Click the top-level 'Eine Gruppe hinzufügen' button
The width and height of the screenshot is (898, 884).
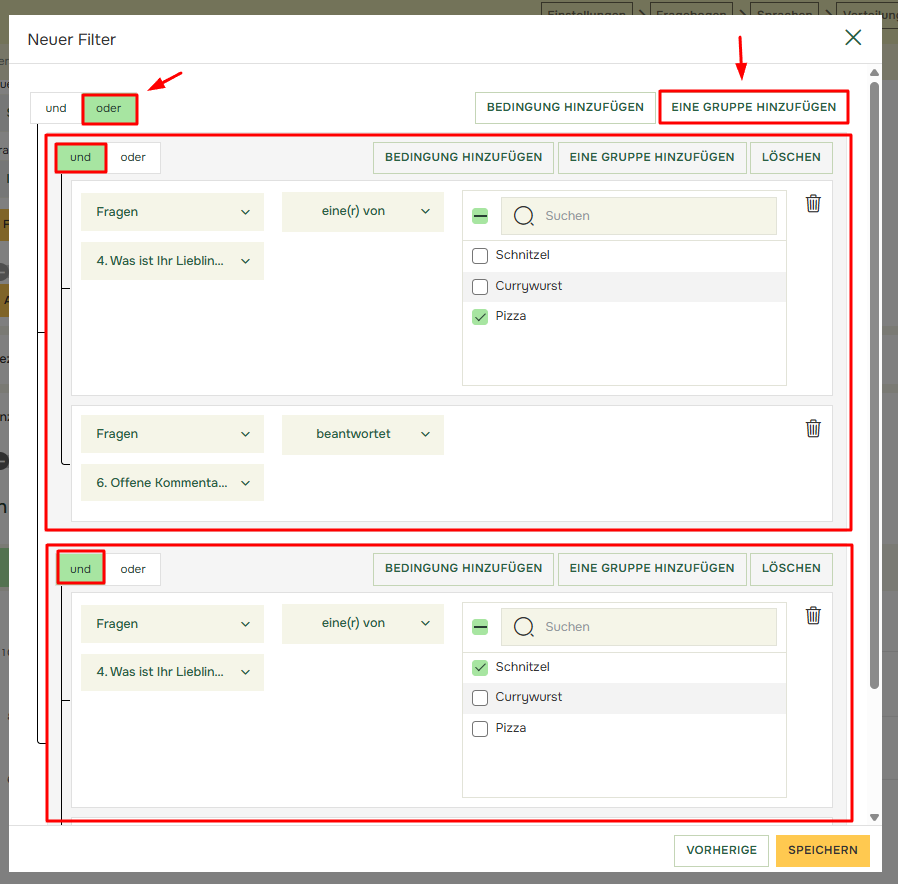pyautogui.click(x=753, y=107)
